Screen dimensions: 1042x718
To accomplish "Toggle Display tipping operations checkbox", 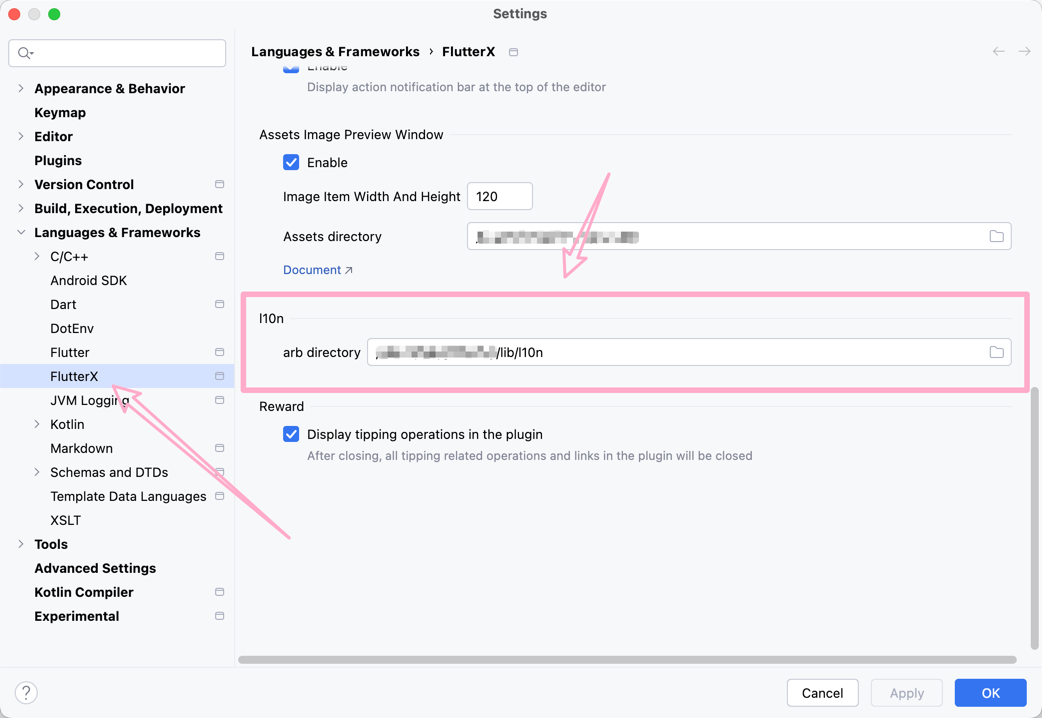I will point(291,434).
